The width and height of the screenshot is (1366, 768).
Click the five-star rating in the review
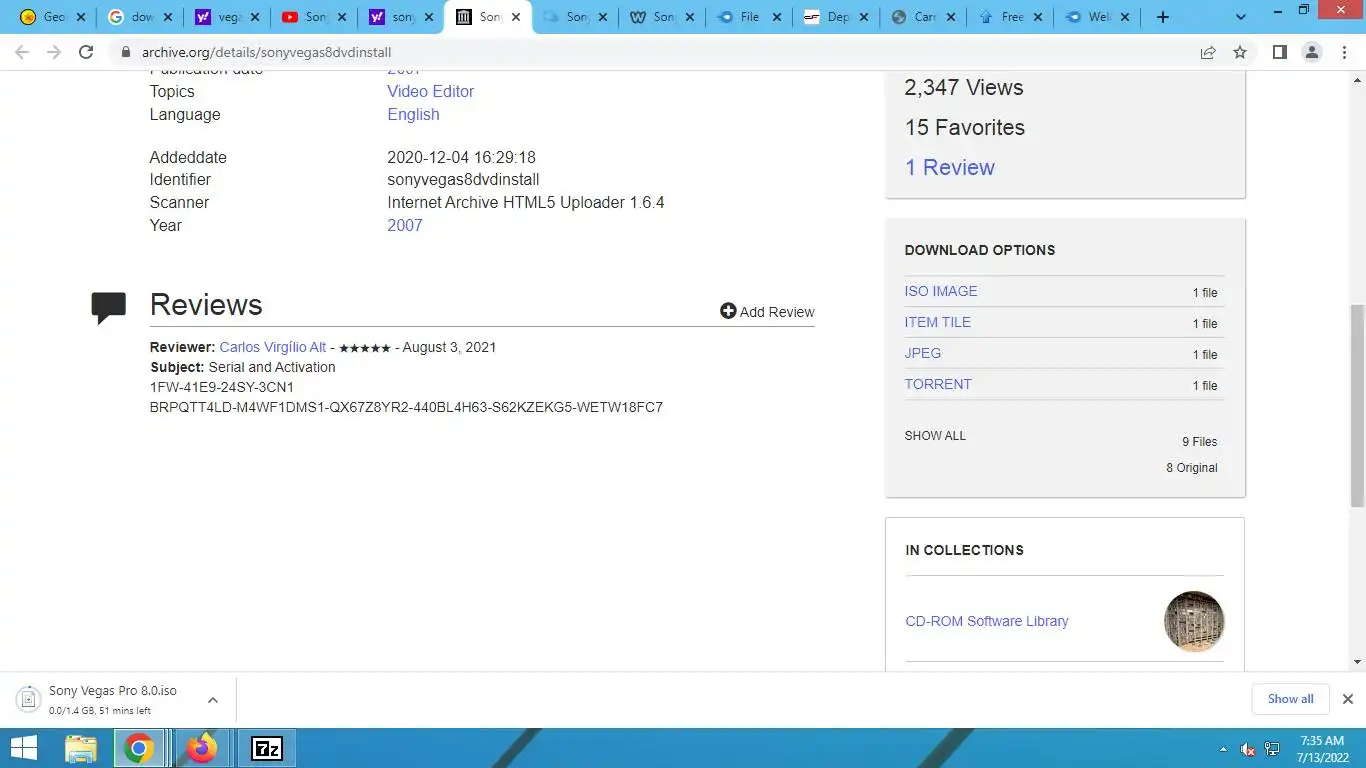point(365,348)
